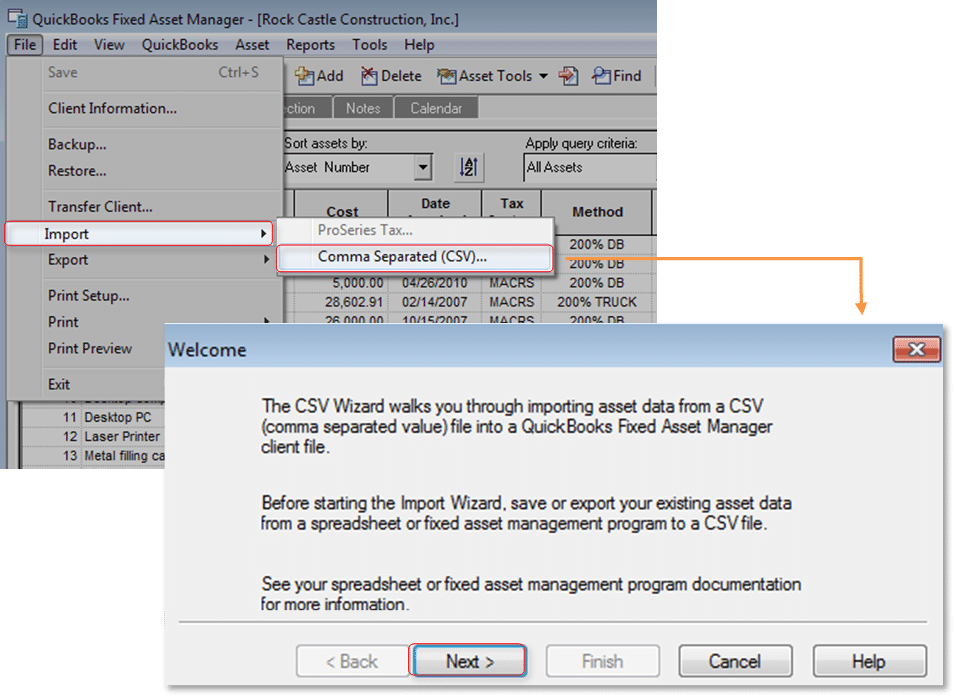Open the All Assets query criteria box

pos(590,167)
